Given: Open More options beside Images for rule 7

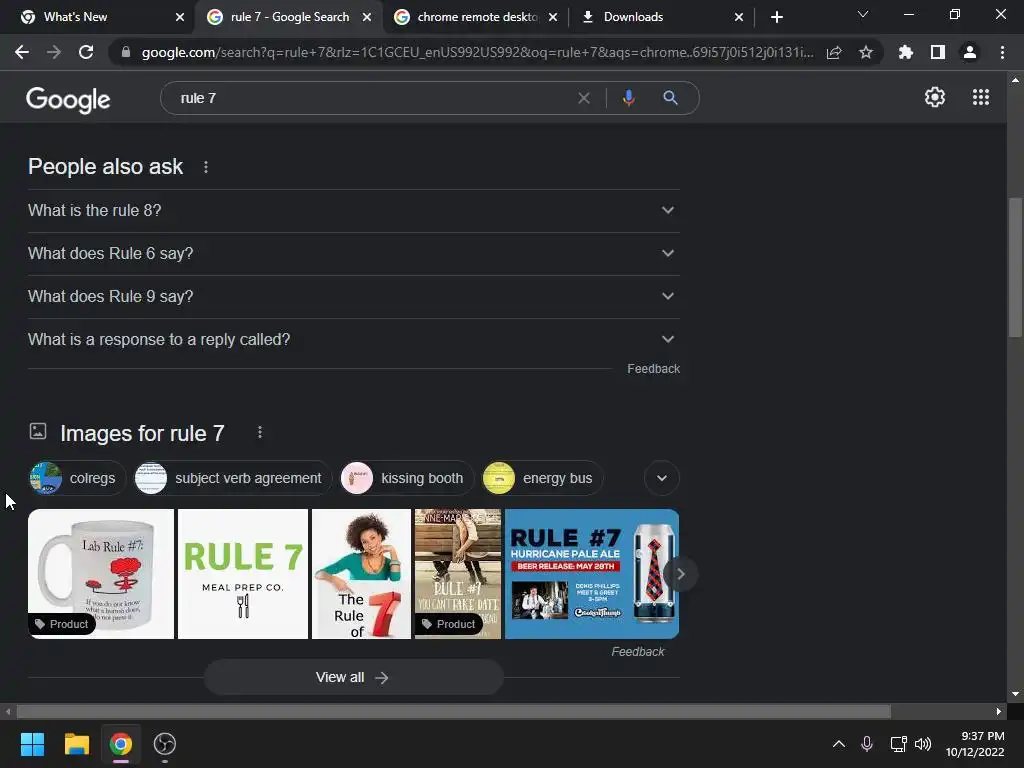Looking at the screenshot, I should (260, 432).
